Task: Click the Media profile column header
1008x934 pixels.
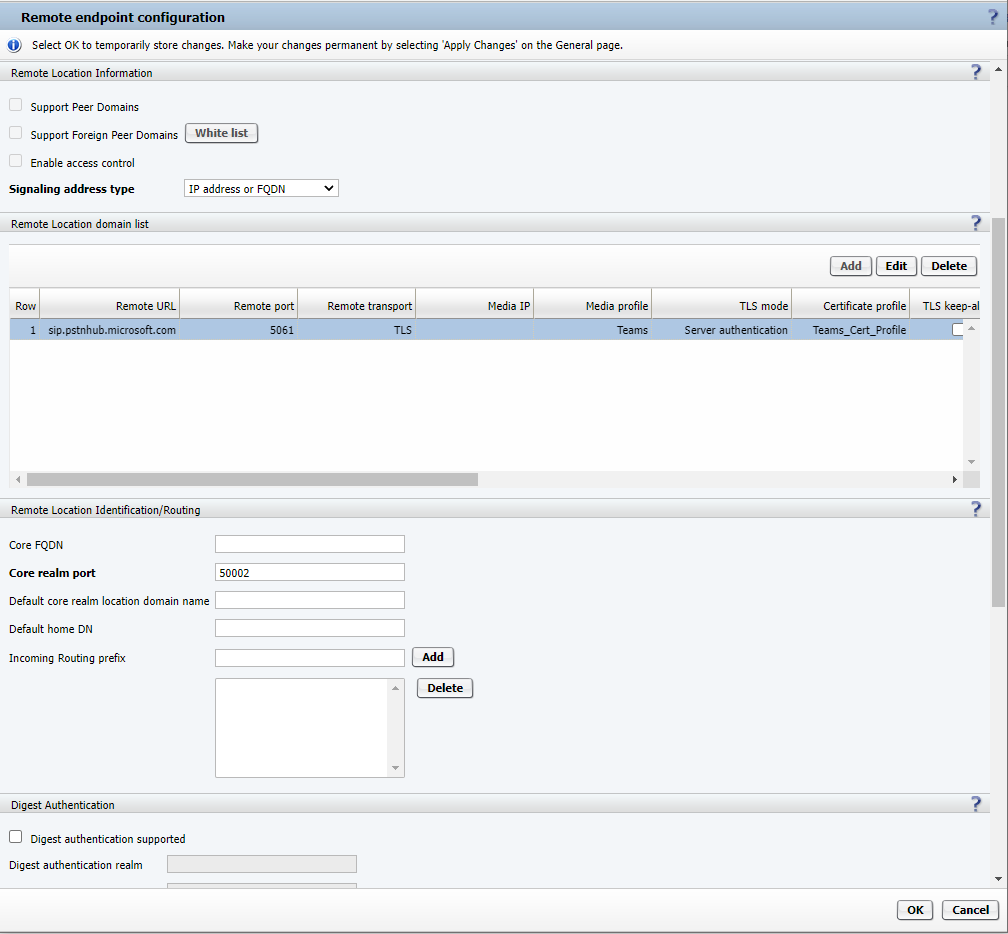Action: 593,305
